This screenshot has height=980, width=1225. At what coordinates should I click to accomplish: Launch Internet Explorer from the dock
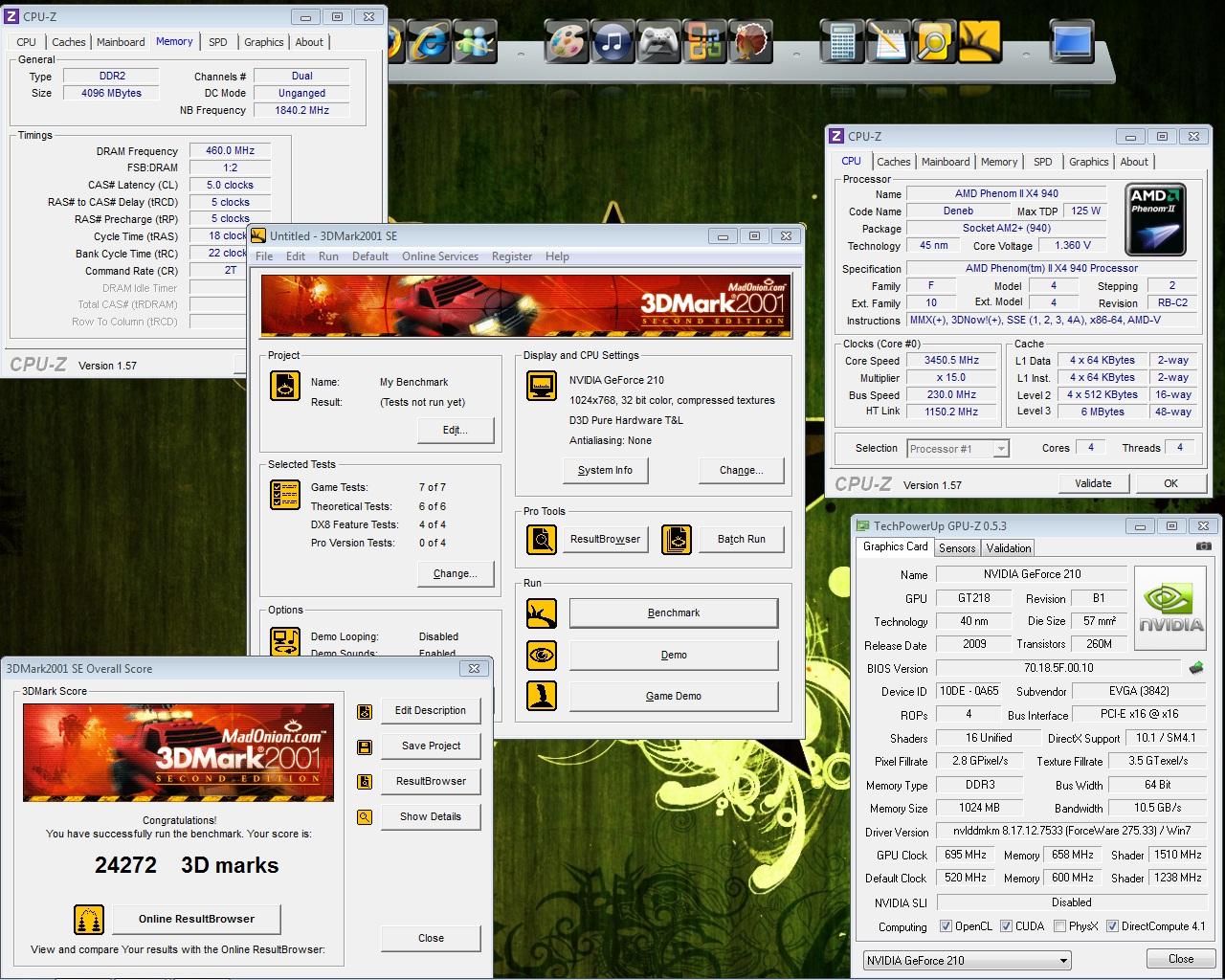[x=429, y=41]
